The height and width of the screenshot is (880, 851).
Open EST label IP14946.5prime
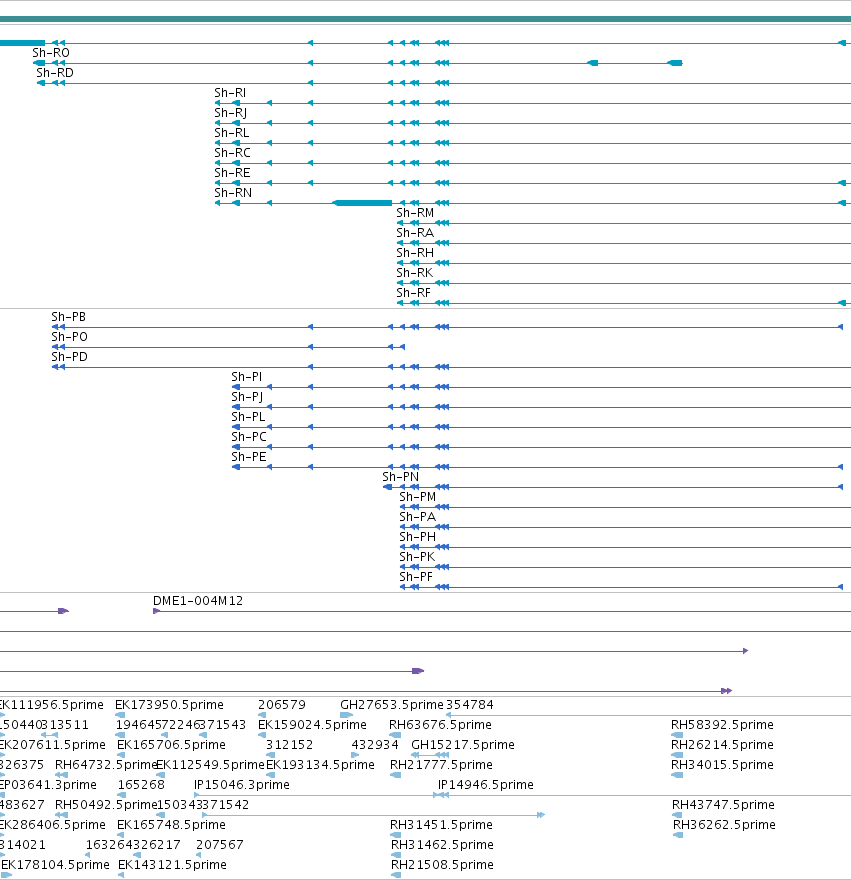(x=486, y=785)
